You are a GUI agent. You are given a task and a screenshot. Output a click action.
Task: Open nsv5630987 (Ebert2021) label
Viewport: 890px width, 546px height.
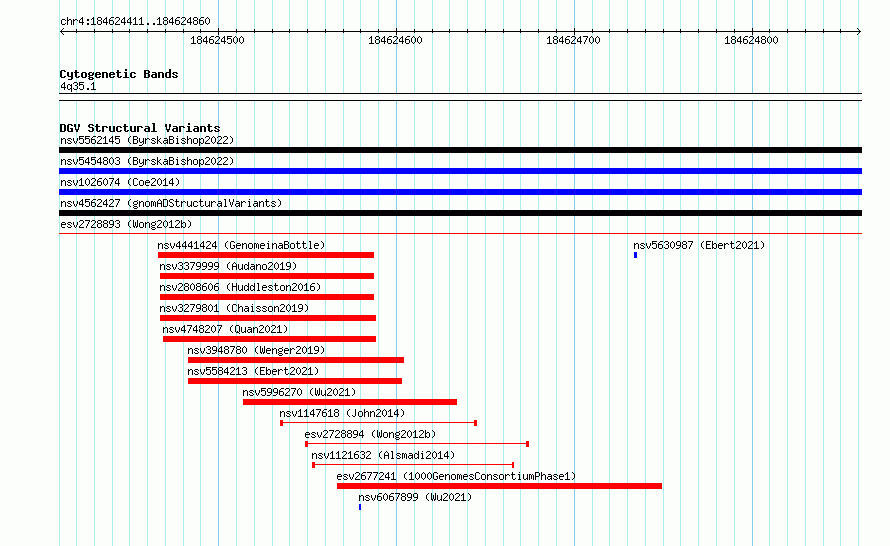pyautogui.click(x=699, y=245)
